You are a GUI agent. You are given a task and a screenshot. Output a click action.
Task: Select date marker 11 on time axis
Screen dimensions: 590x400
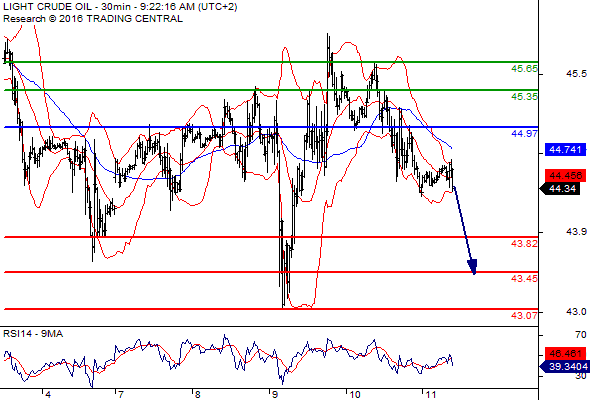(x=431, y=394)
